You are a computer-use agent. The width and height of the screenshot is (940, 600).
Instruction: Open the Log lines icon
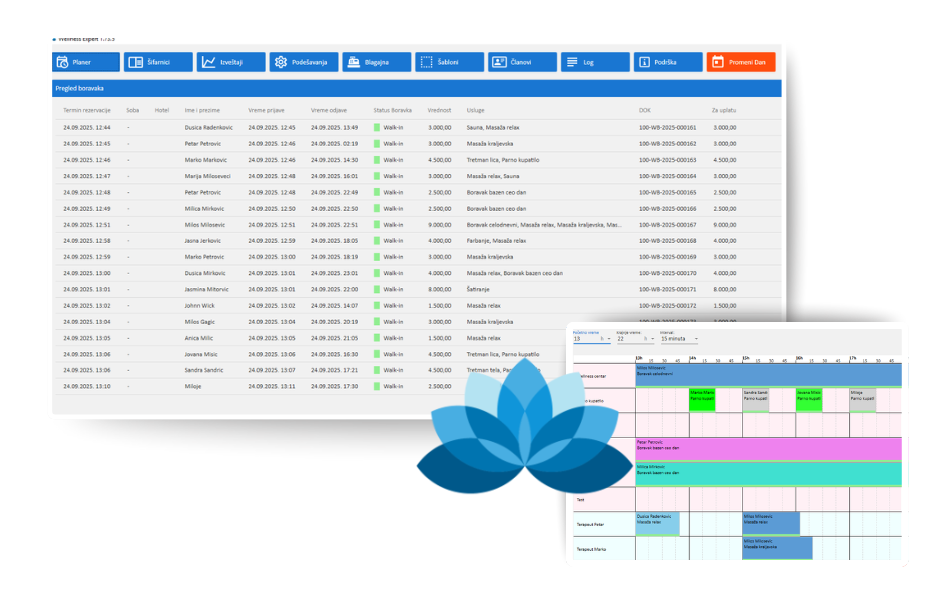pos(572,62)
